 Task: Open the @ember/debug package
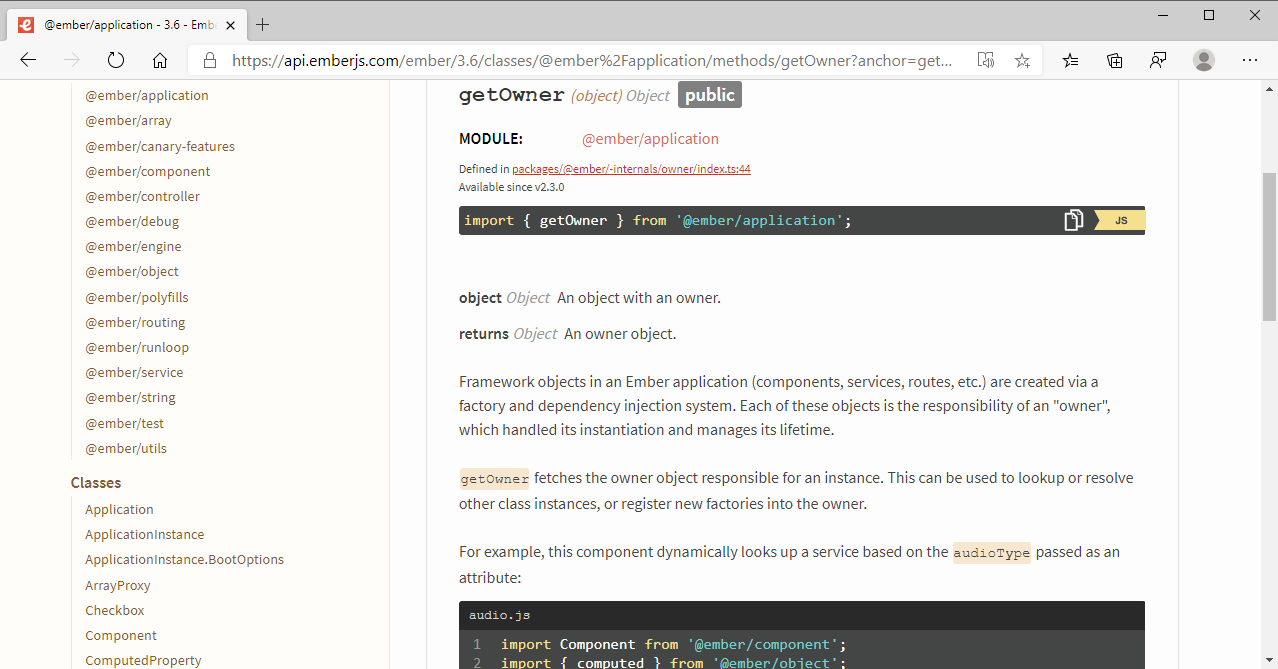[x=132, y=221]
